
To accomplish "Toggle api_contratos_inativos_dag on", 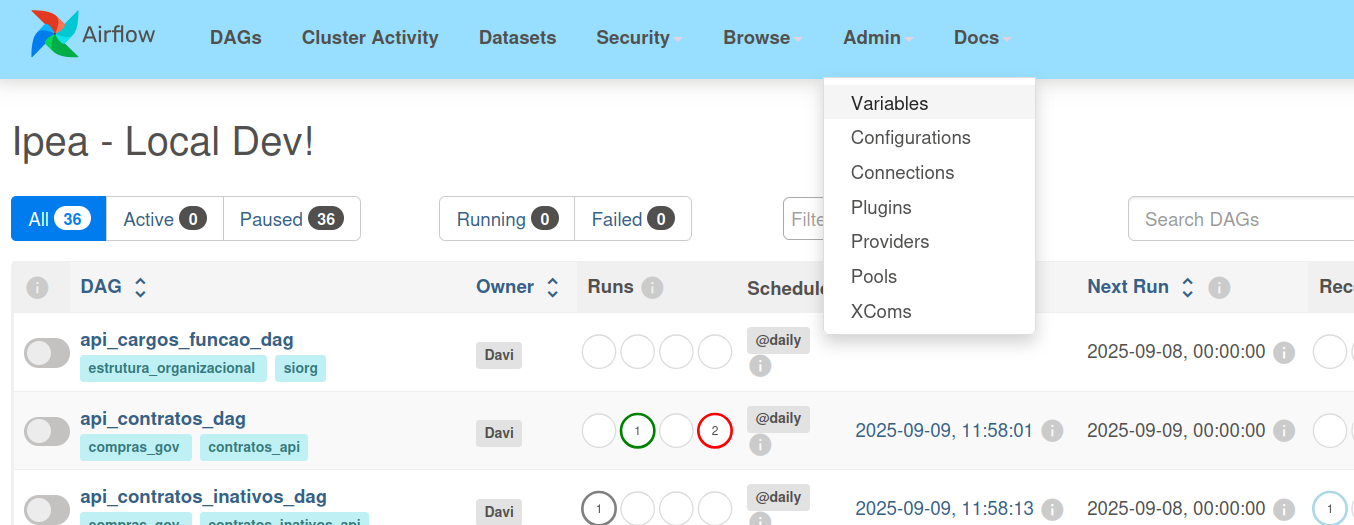I will pos(47,509).
